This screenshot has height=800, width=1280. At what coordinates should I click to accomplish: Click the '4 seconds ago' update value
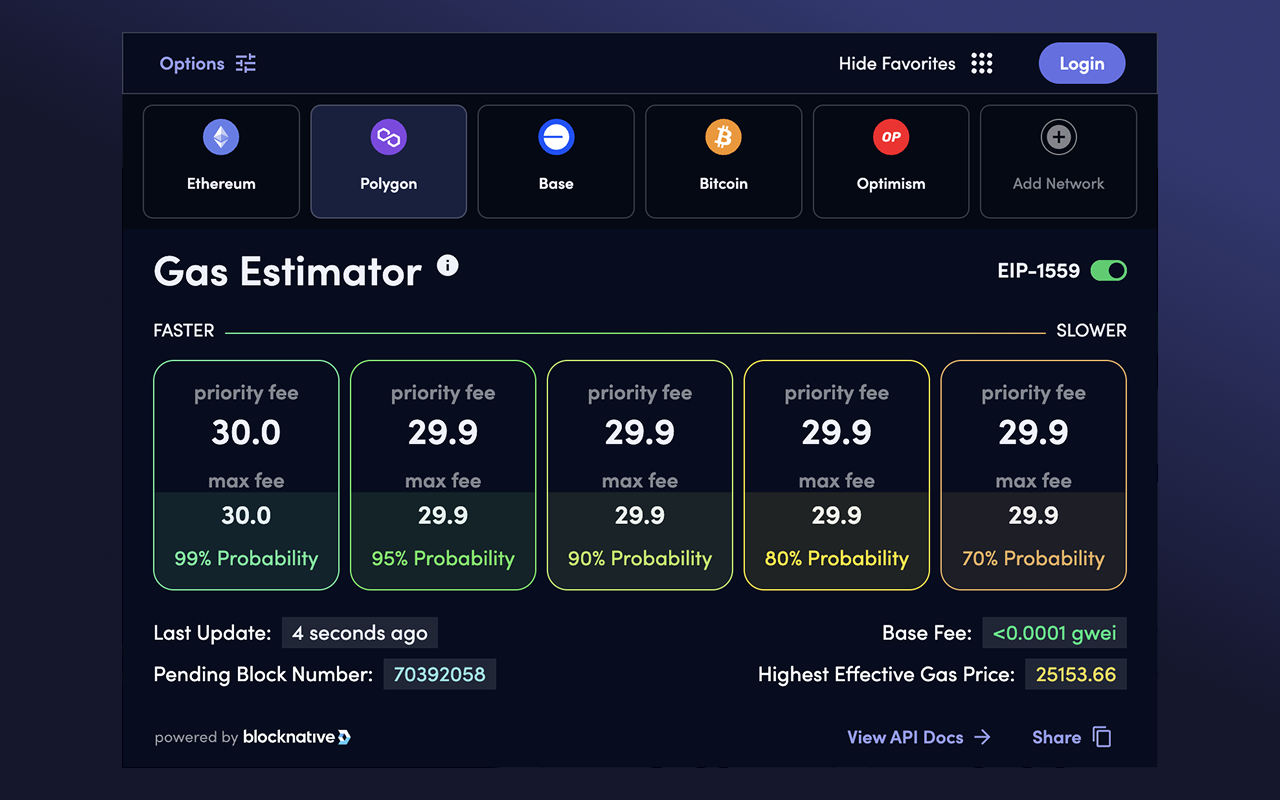tap(360, 633)
